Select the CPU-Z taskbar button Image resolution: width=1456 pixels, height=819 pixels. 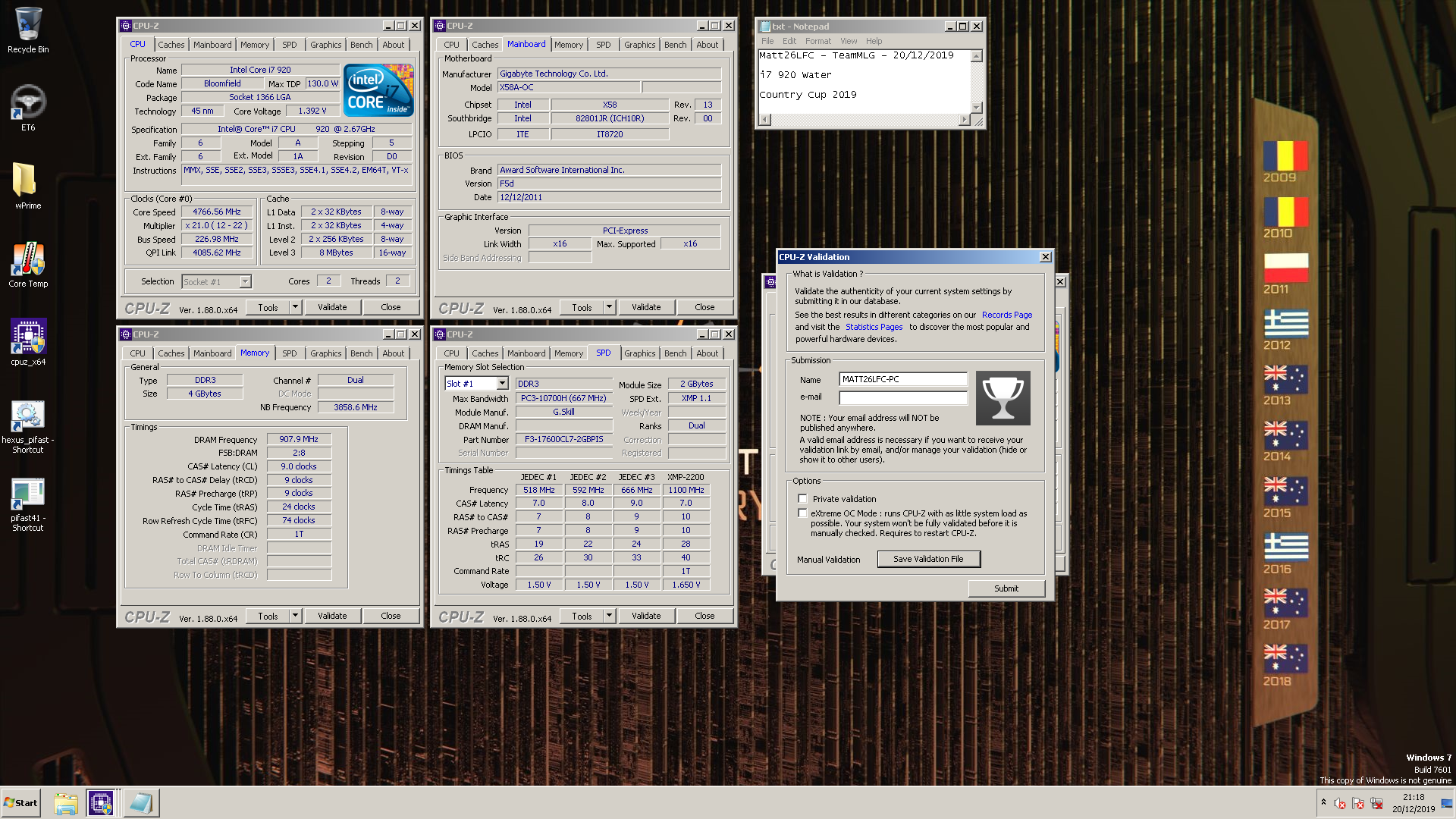pyautogui.click(x=101, y=803)
